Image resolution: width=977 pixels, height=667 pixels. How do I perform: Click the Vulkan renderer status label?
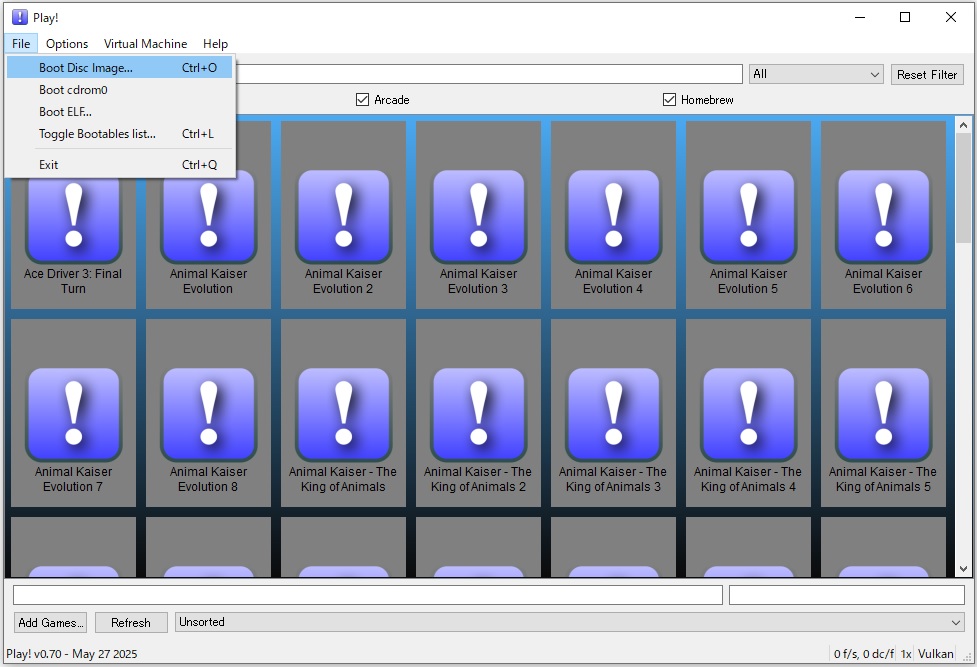click(935, 653)
